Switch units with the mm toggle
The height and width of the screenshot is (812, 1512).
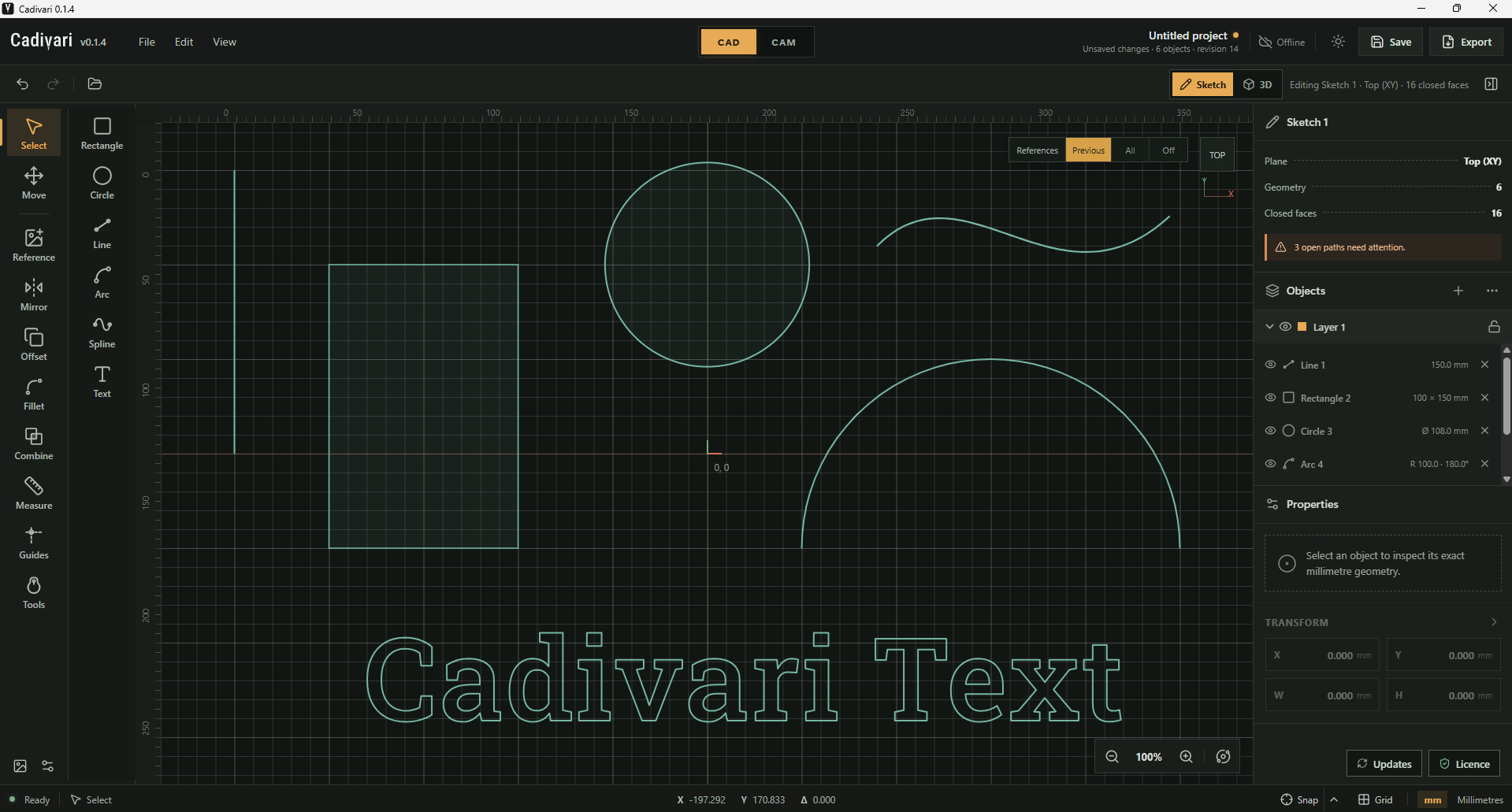1432,799
